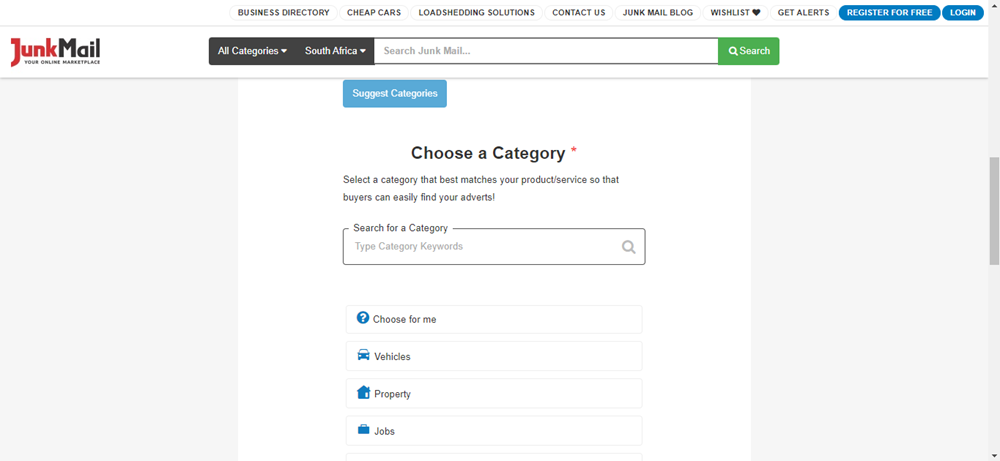Click the magnifier icon in category search
The height and width of the screenshot is (461, 1000).
click(628, 247)
